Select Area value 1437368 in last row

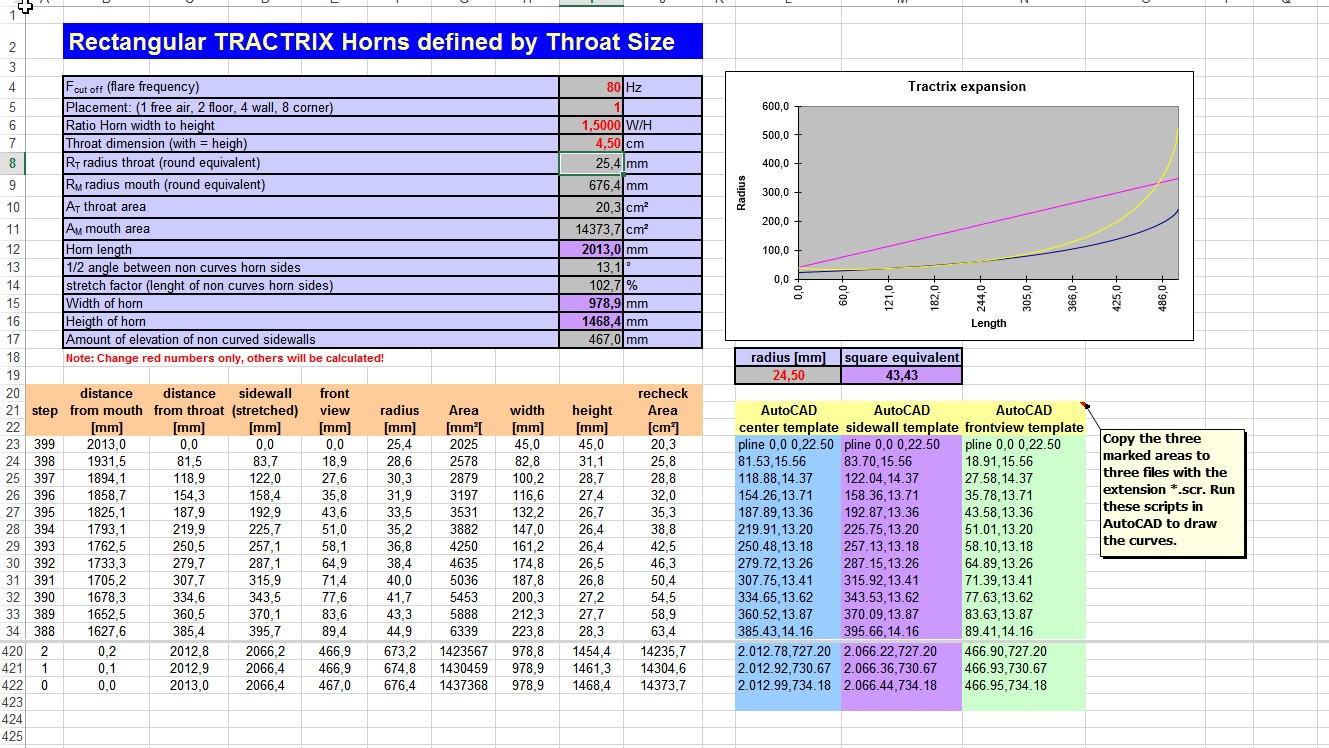pos(462,685)
